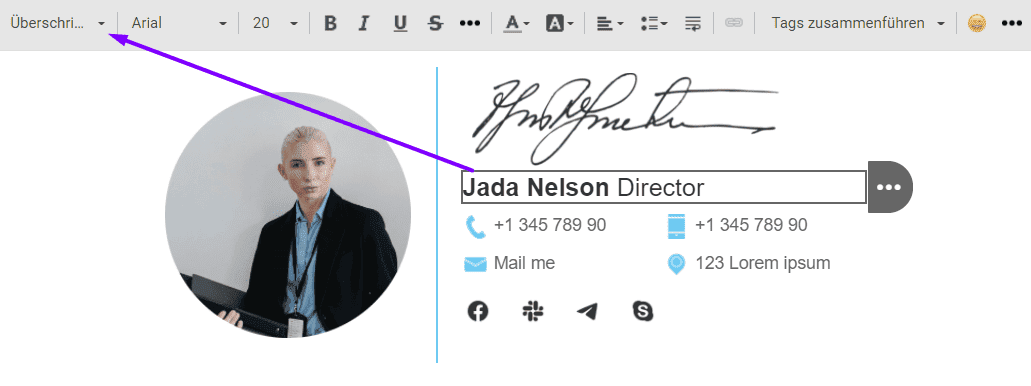1031x386 pixels.
Task: Open the Tags zusammenführen dropdown
Action: [x=858, y=23]
